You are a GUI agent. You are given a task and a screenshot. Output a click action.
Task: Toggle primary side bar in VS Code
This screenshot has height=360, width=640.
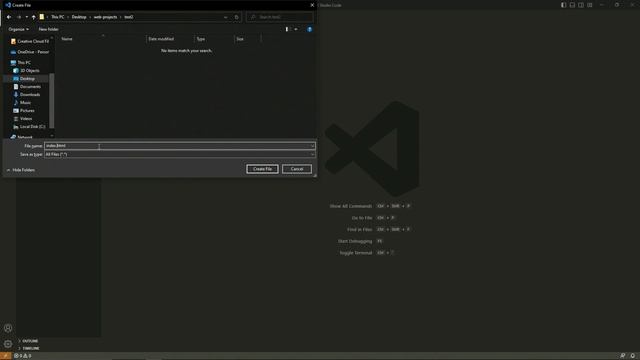click(563, 5)
